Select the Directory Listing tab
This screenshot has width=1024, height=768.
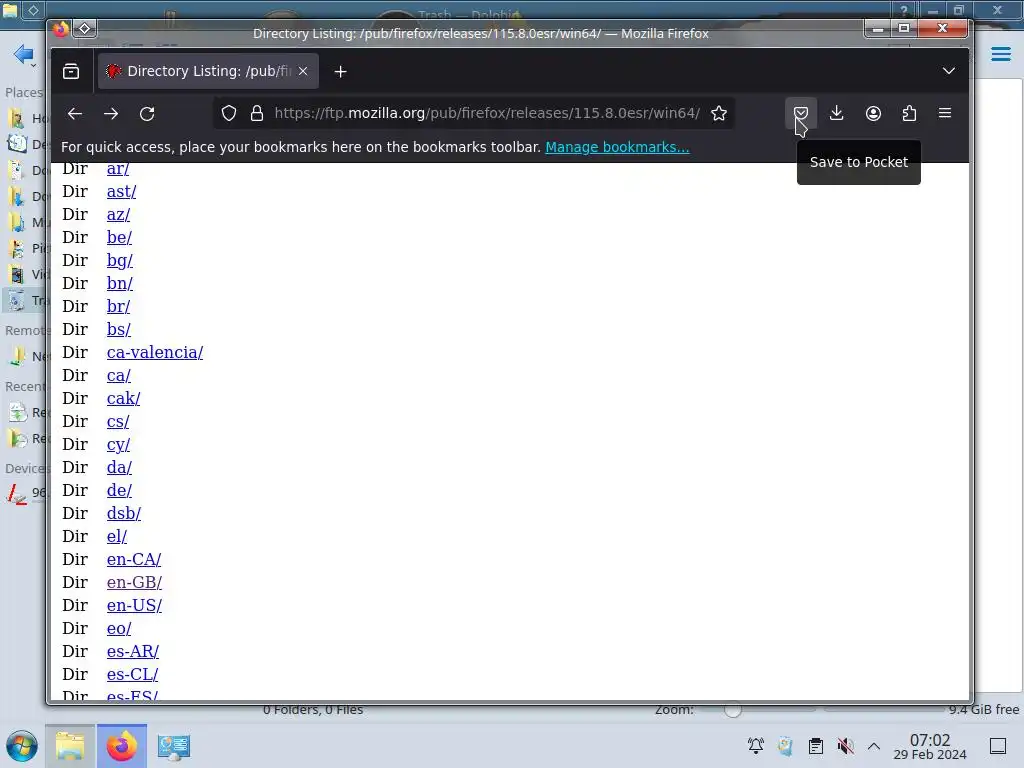208,71
